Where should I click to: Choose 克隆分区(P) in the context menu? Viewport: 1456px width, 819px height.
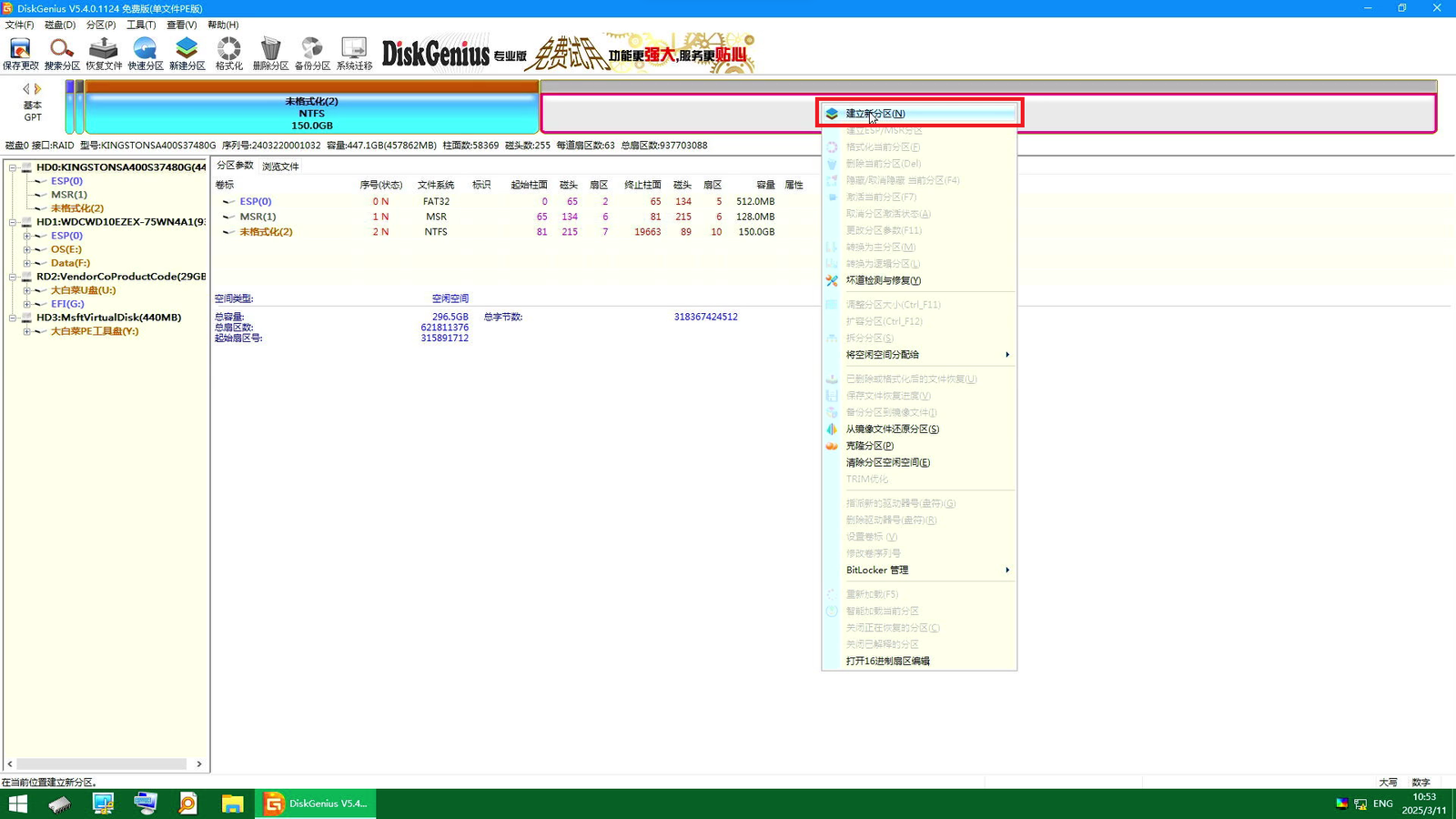tap(919, 446)
